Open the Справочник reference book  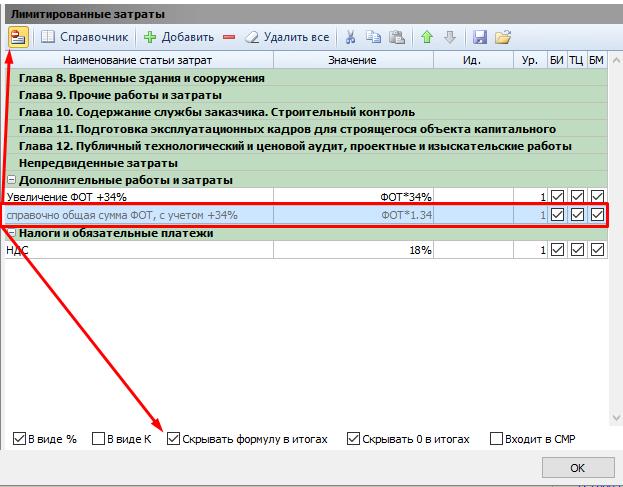pyautogui.click(x=85, y=37)
